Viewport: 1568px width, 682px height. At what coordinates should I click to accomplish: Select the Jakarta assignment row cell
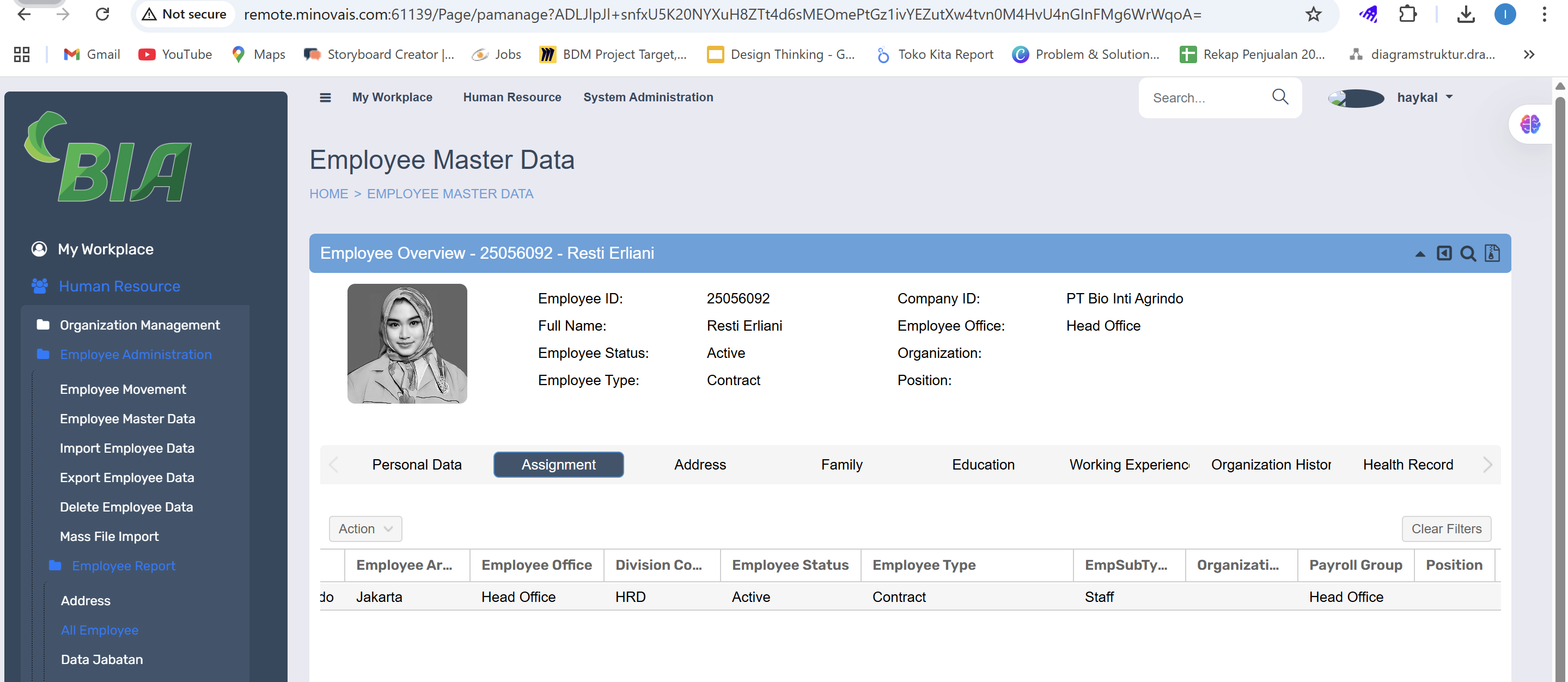[x=407, y=598]
